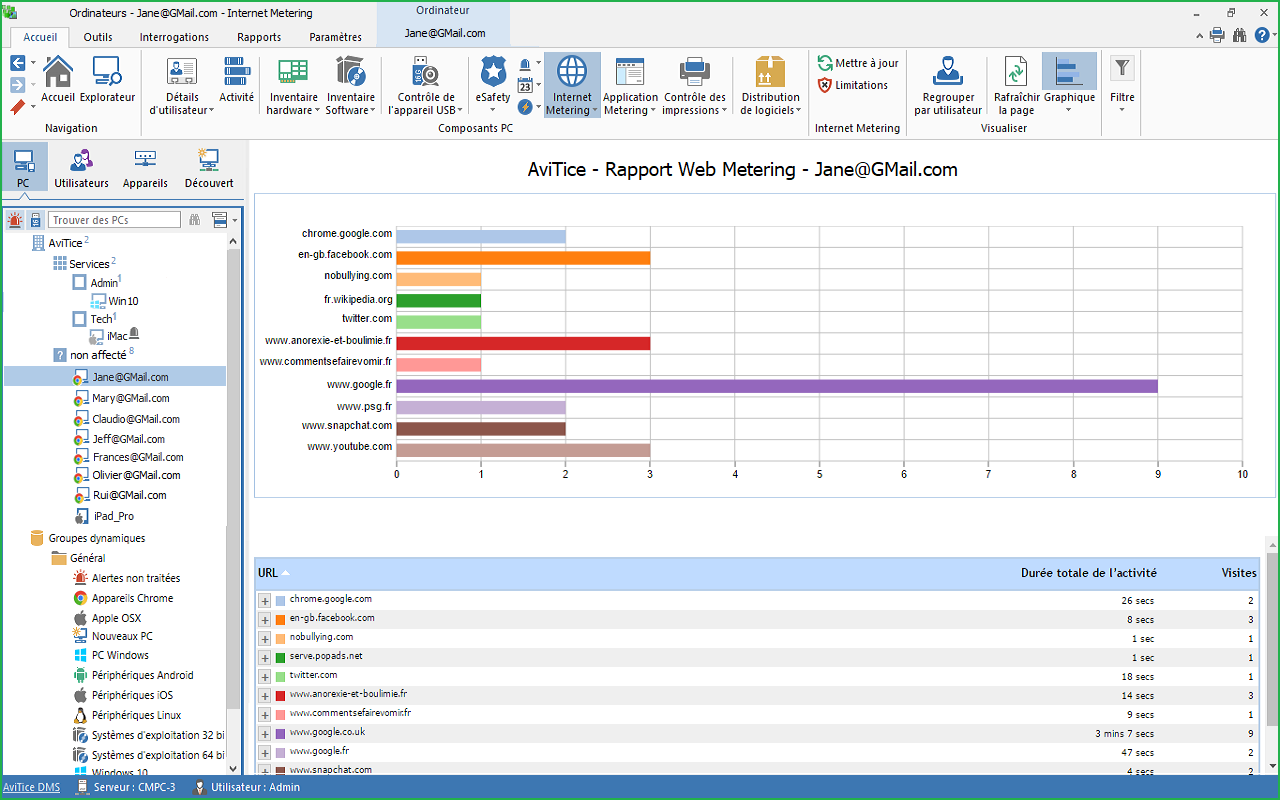1280x800 pixels.
Task: Open Inventaire hardware
Action: coord(292,86)
